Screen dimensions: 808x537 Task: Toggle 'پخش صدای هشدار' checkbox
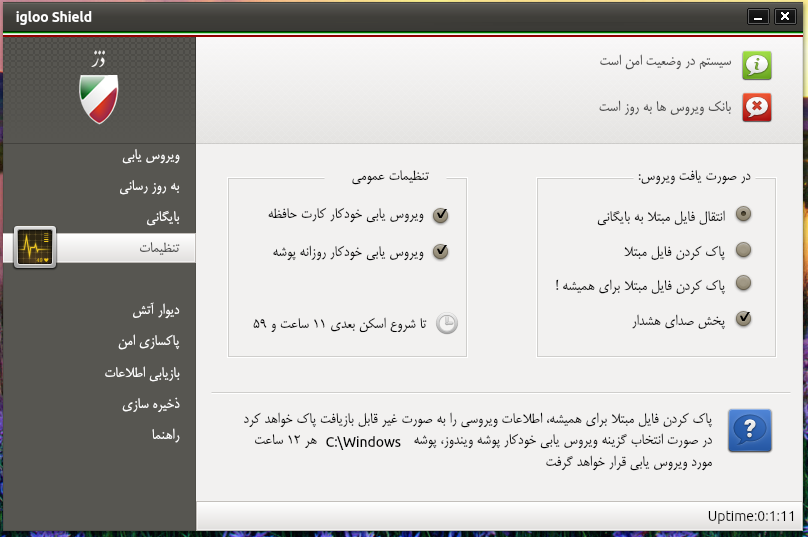[x=743, y=318]
